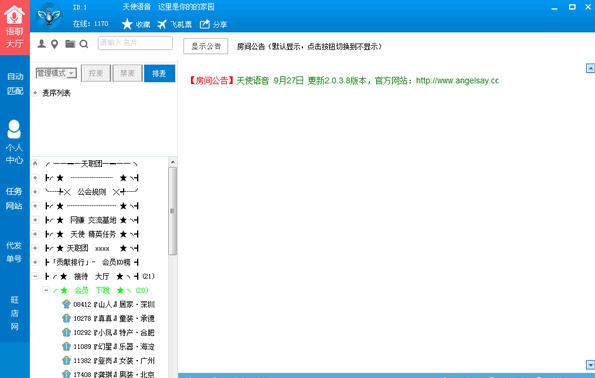Click the name search input field
The height and width of the screenshot is (378, 595).
point(135,43)
